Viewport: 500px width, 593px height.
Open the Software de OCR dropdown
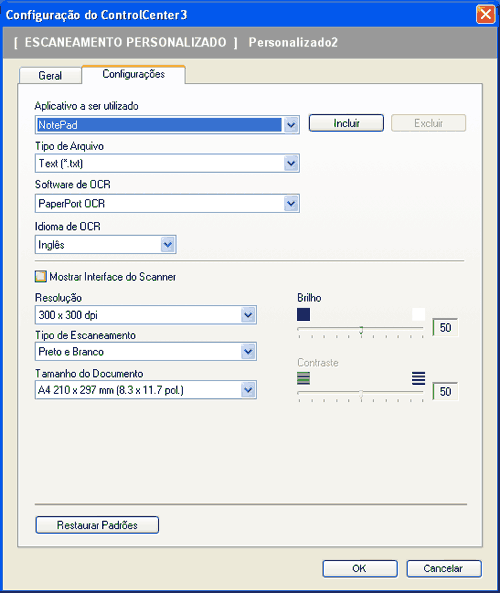tap(291, 203)
